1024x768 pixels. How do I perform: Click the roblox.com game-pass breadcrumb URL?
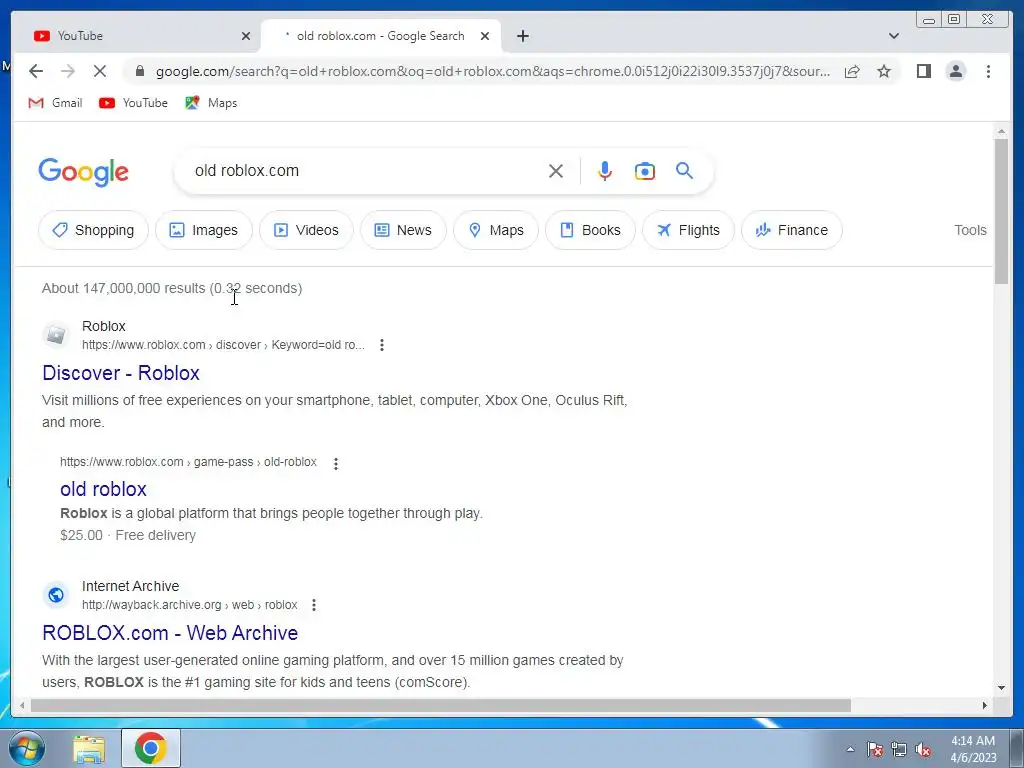188,462
